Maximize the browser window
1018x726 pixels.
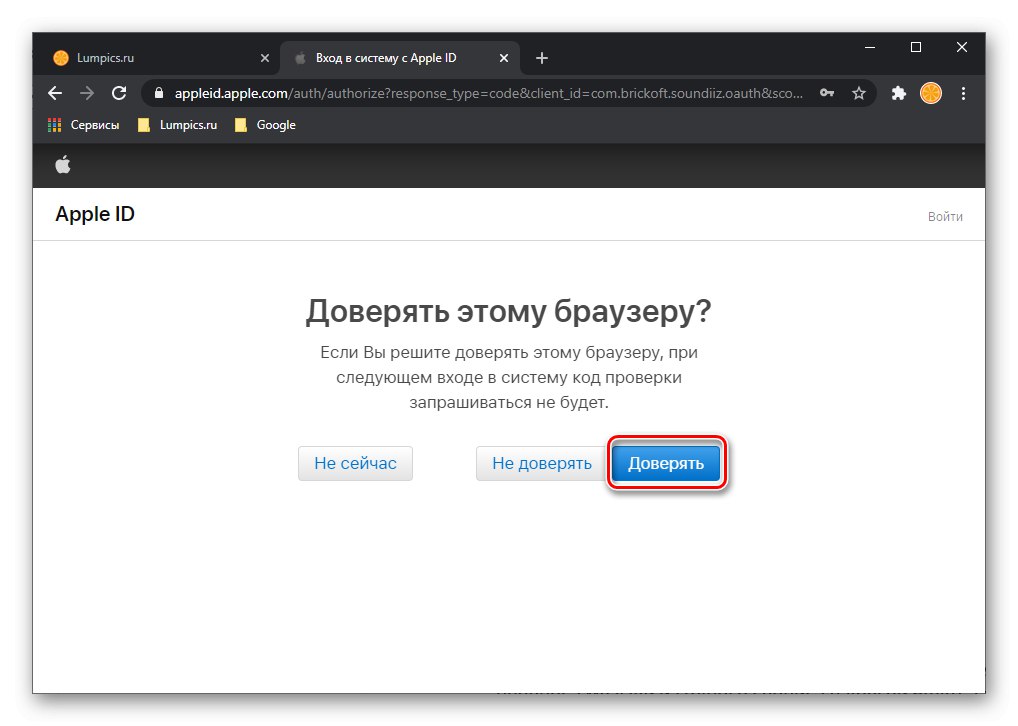(x=916, y=47)
